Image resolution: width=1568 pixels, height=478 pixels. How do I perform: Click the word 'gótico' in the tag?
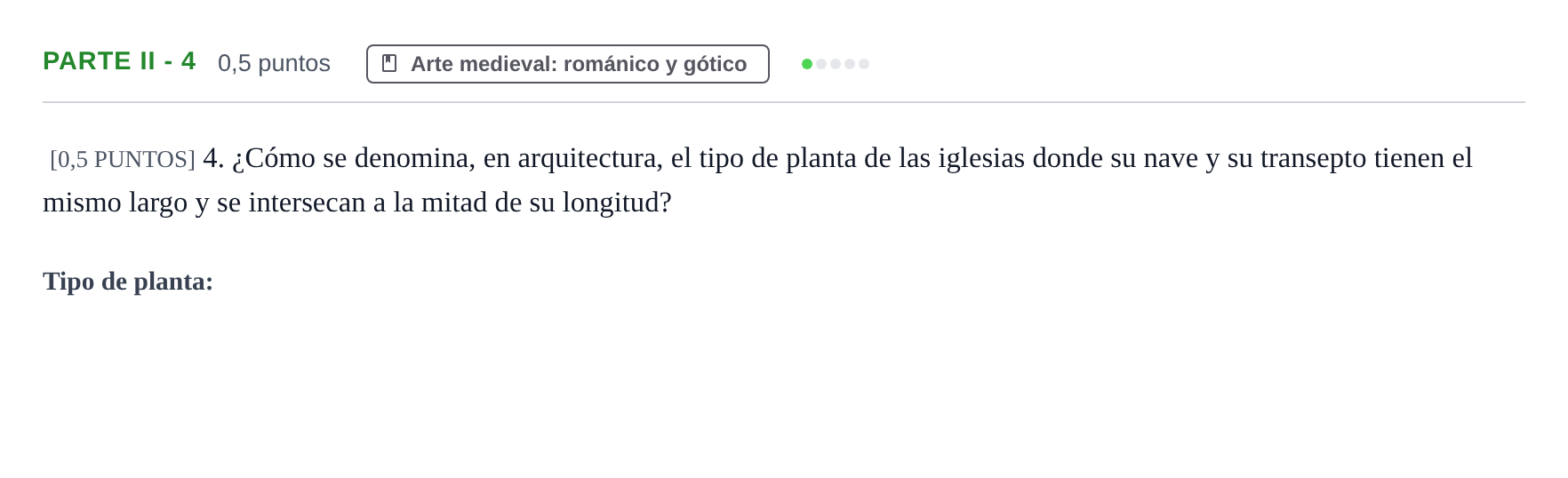coord(715,64)
